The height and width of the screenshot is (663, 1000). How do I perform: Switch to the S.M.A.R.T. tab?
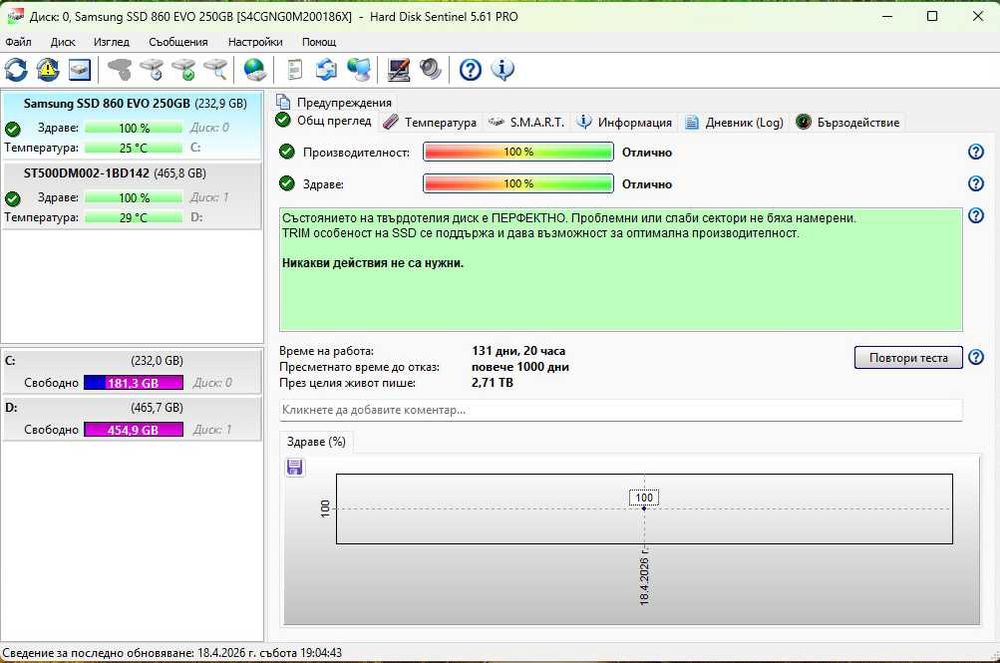[526, 122]
